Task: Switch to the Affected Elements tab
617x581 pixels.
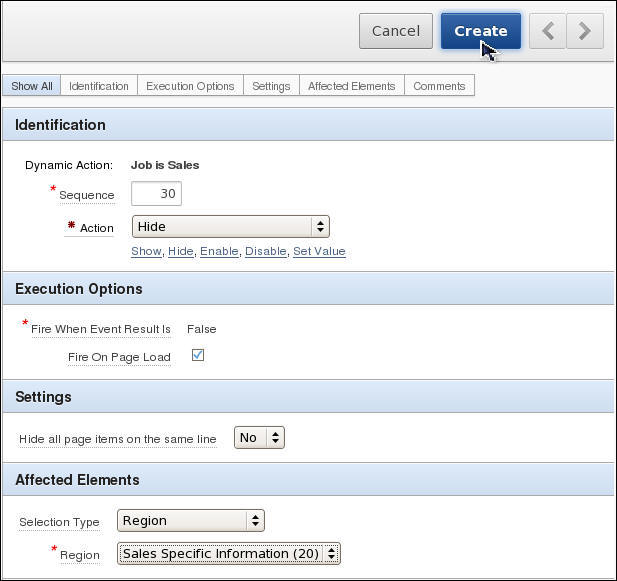Action: 352,86
